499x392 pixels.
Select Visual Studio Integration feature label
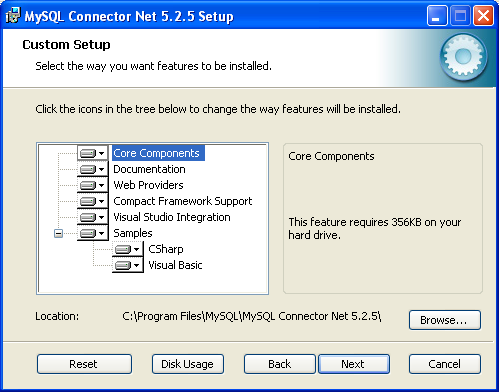pos(172,217)
